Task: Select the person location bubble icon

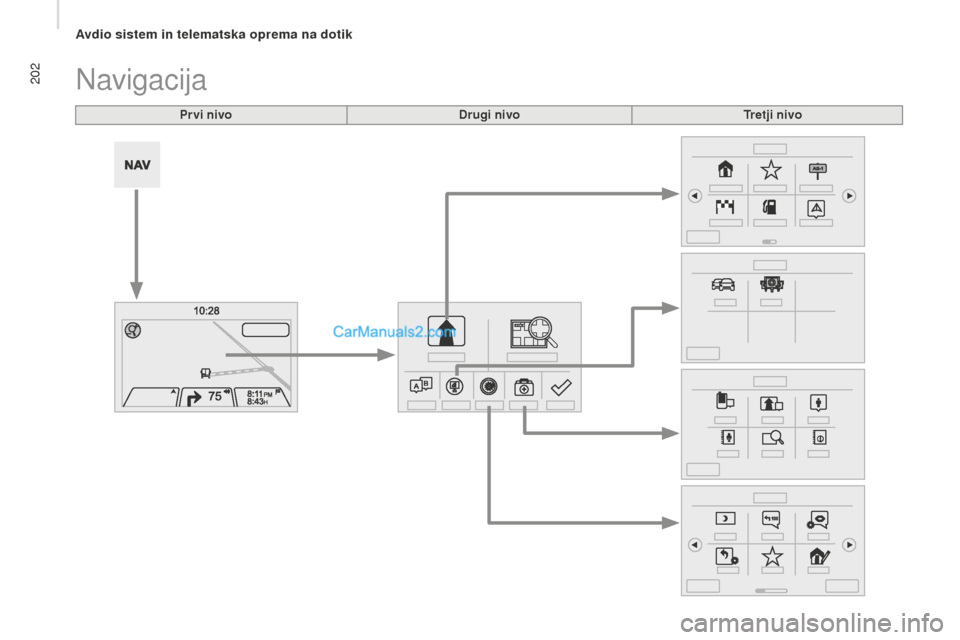Action: [x=819, y=402]
